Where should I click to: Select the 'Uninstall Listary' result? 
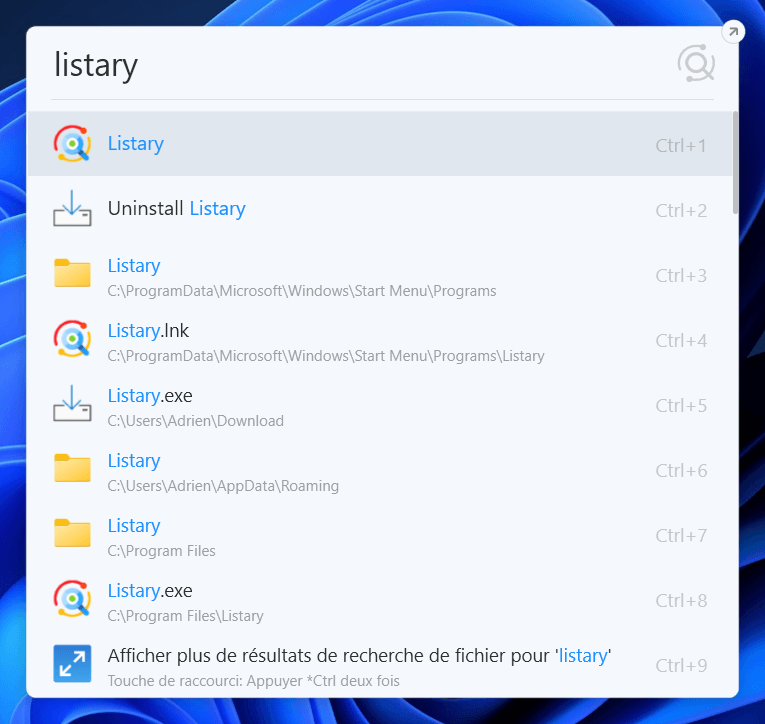(380, 208)
